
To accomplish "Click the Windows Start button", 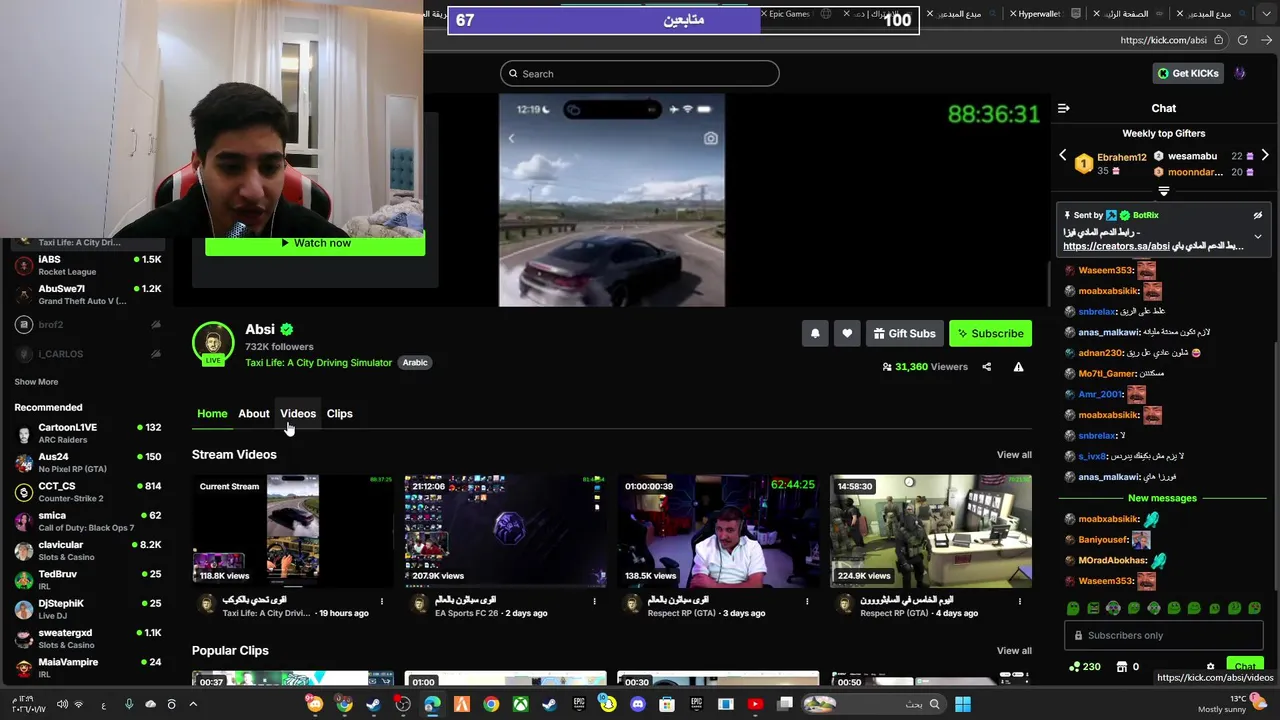I will [x=963, y=704].
